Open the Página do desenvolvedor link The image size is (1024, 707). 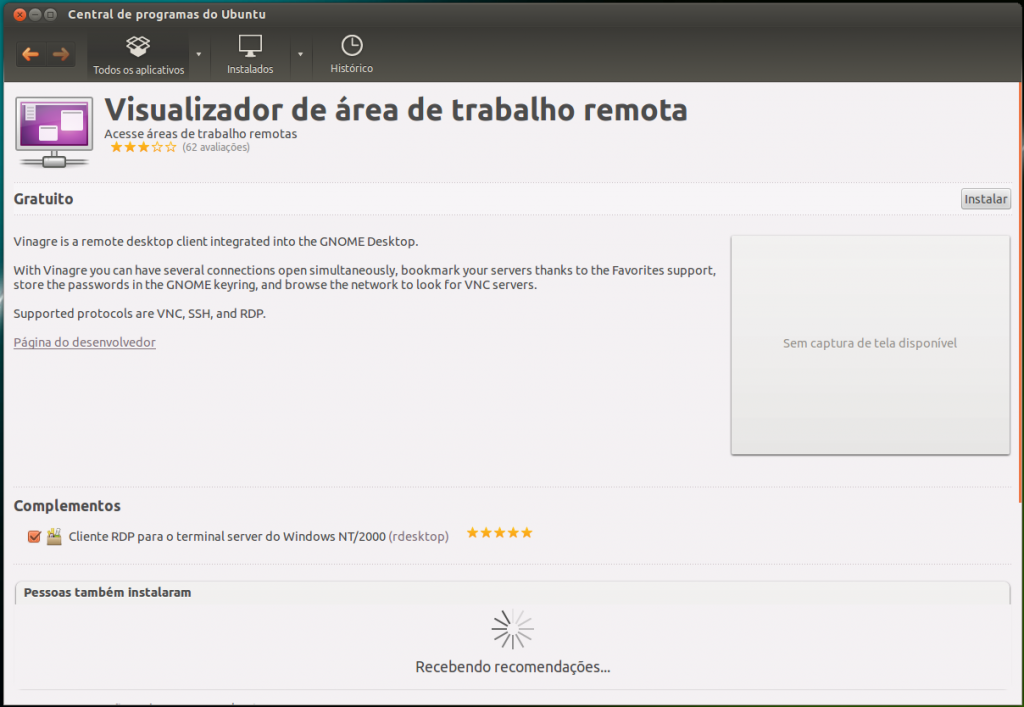(84, 342)
